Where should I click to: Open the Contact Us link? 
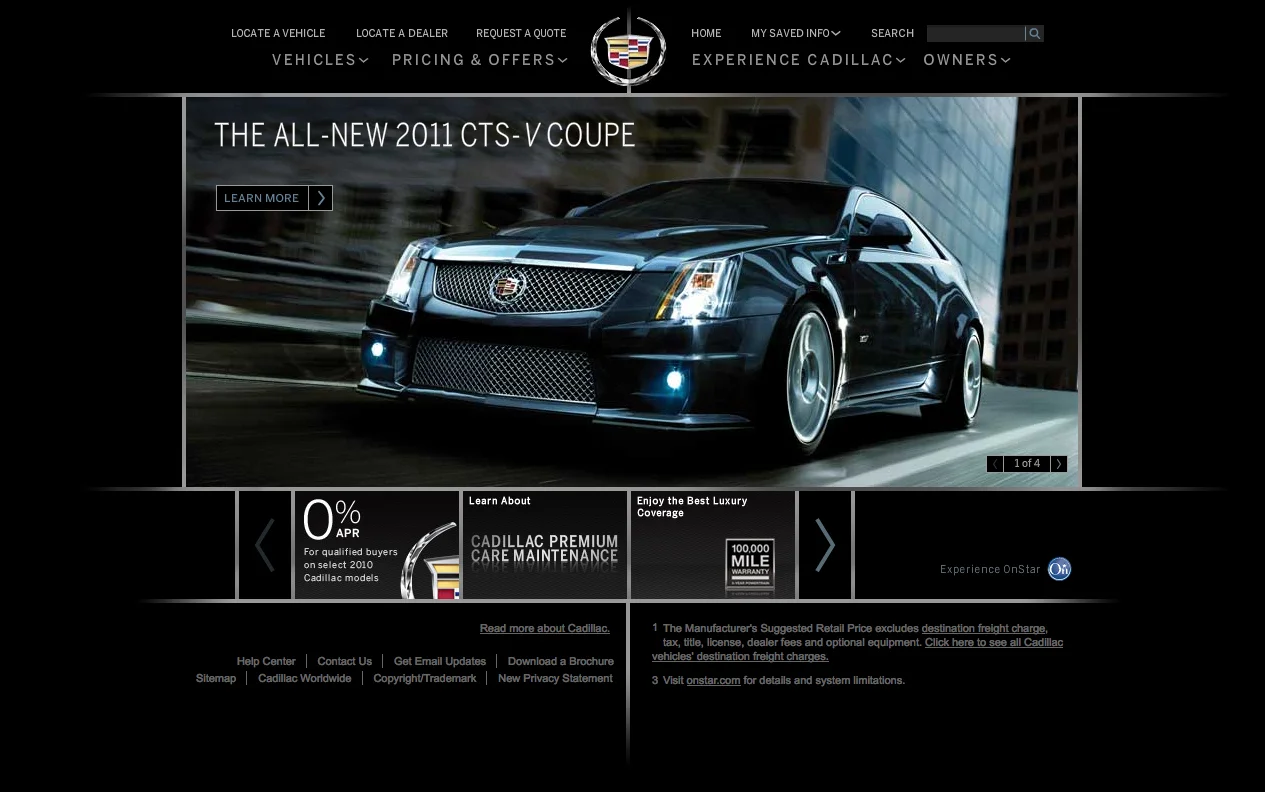pos(344,661)
